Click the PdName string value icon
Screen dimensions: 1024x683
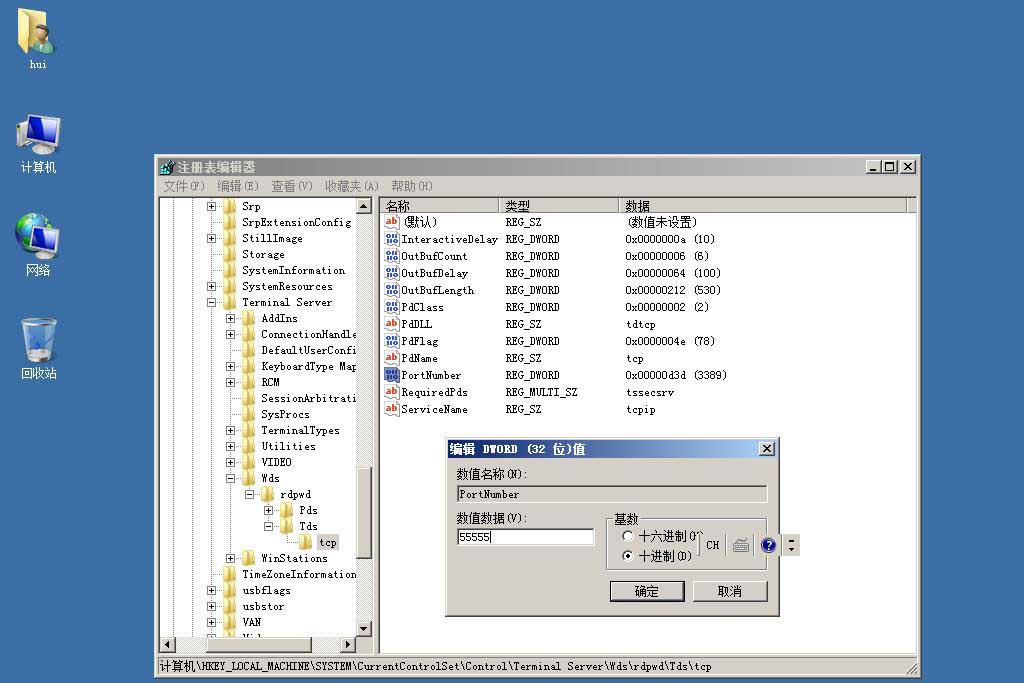pos(392,358)
